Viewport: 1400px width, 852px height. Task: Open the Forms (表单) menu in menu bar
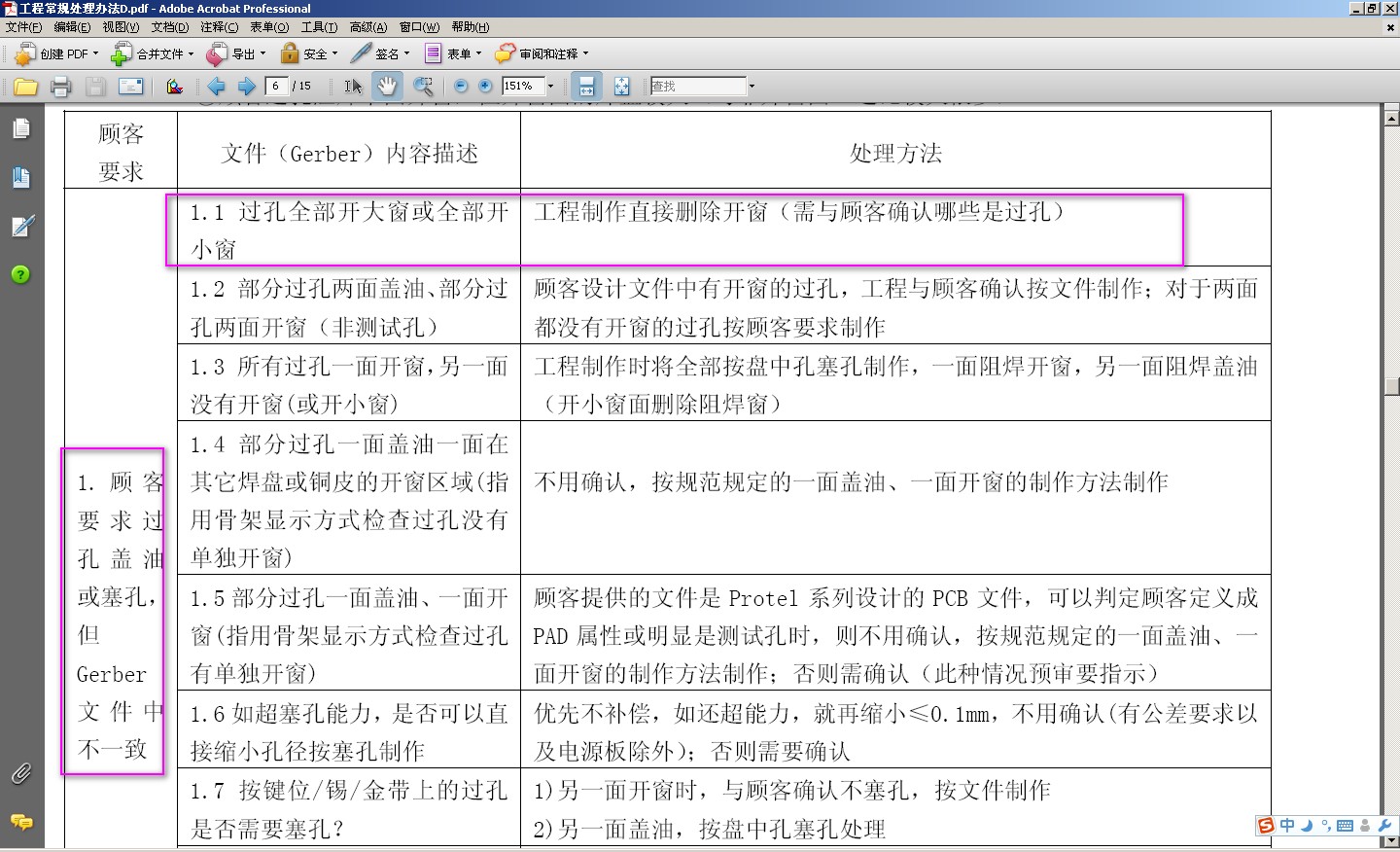(x=269, y=27)
